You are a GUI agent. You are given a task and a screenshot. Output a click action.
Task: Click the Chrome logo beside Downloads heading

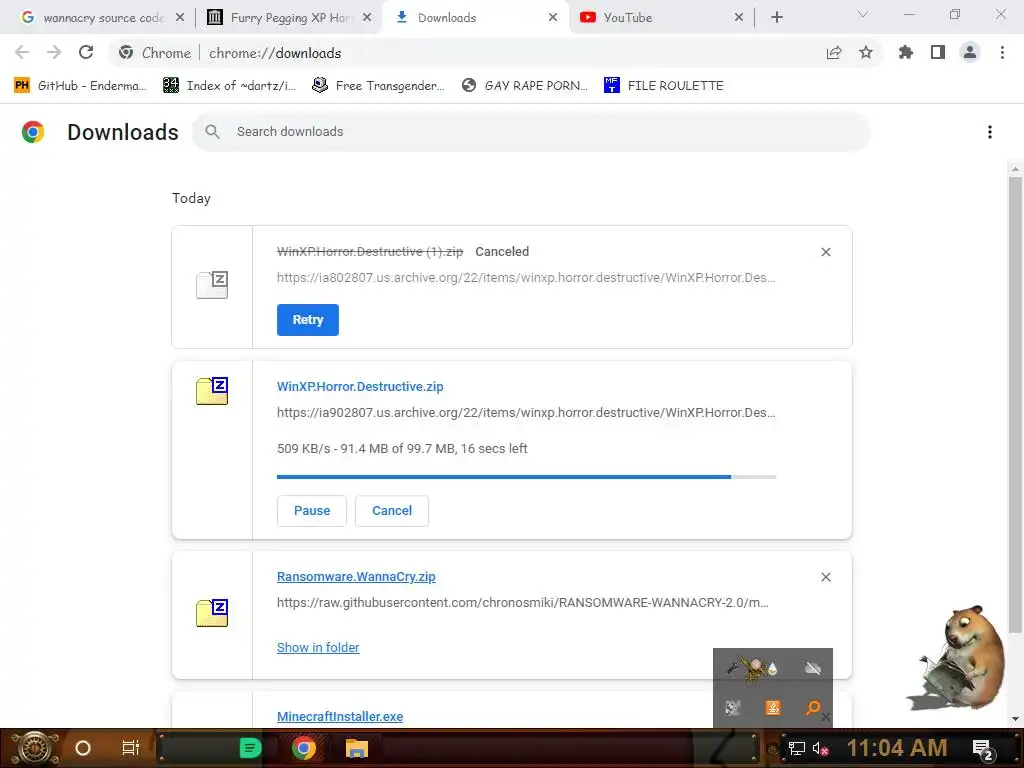(x=33, y=132)
